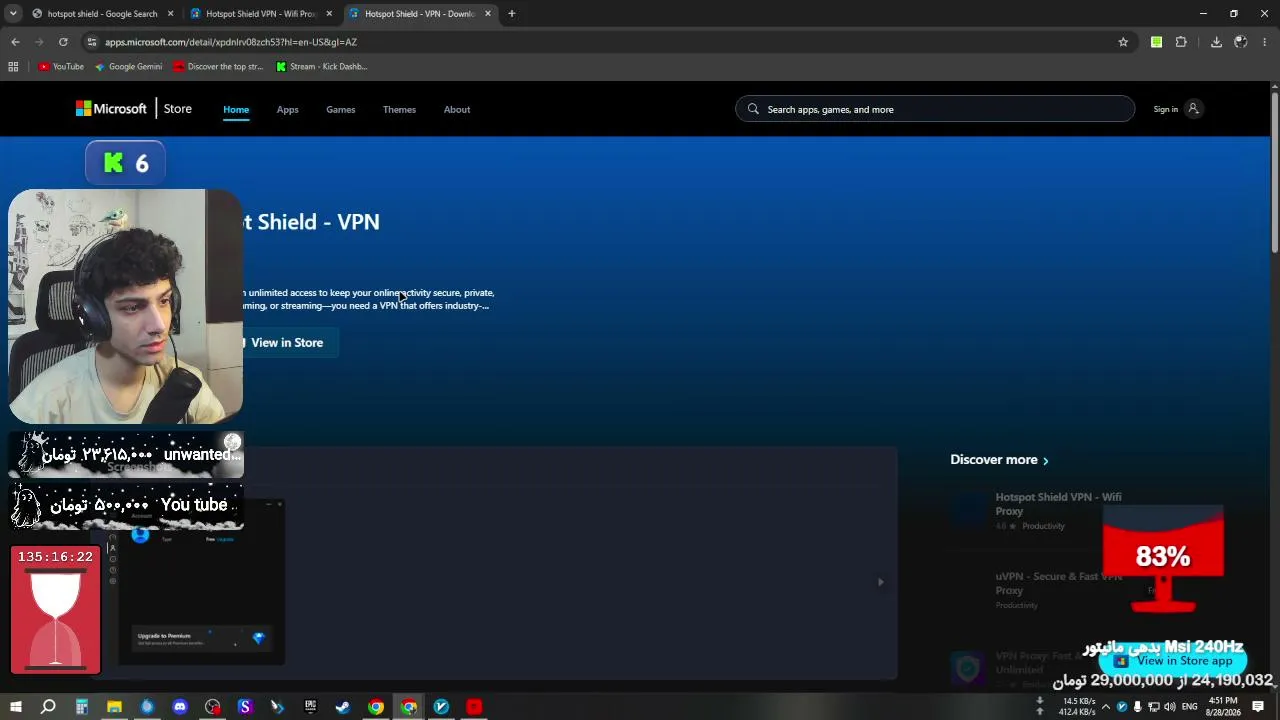Open the Stream - Kick Dashb... bookmark

click(x=321, y=67)
